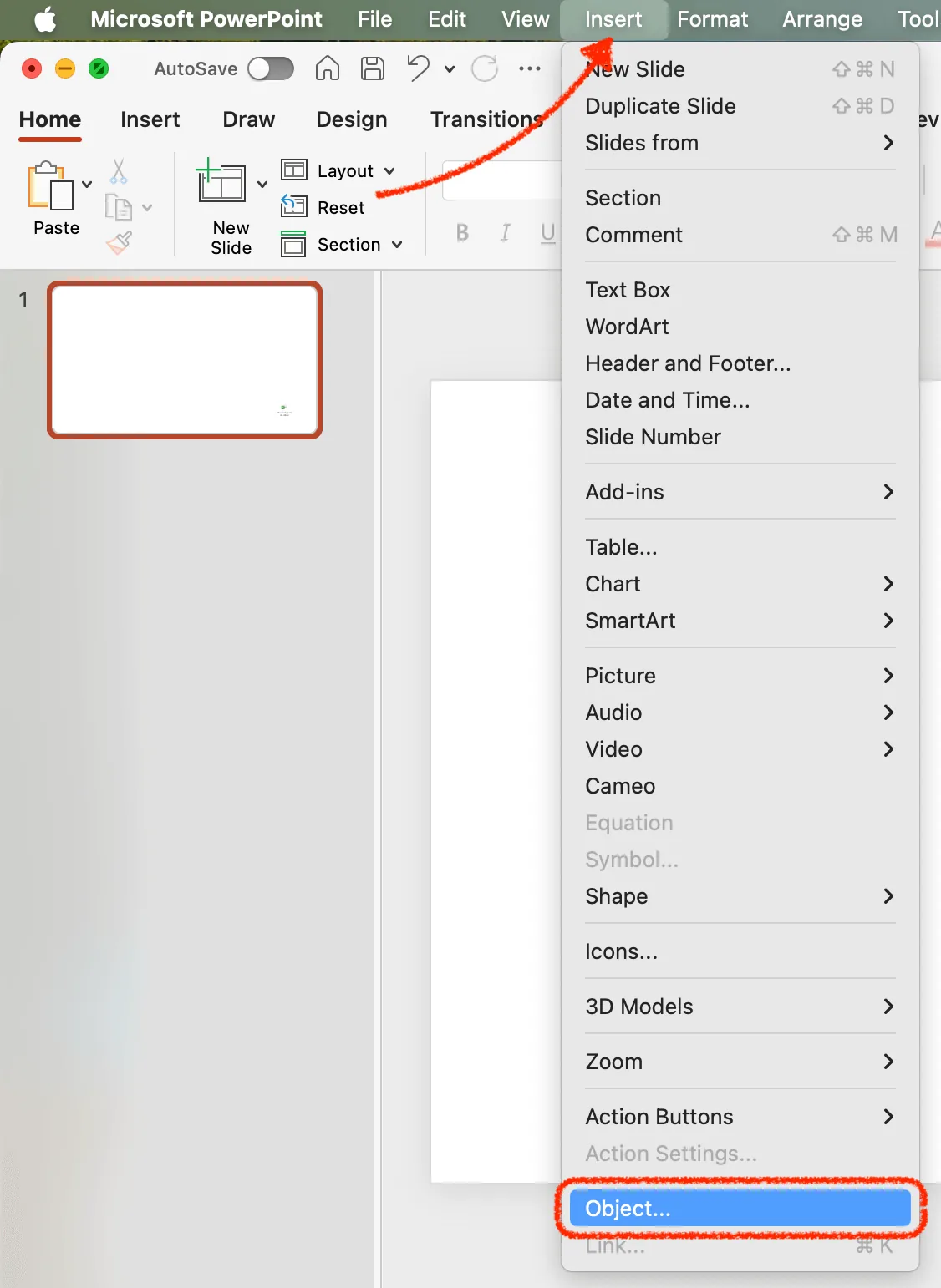Select Date and Time menu entry

point(740,400)
